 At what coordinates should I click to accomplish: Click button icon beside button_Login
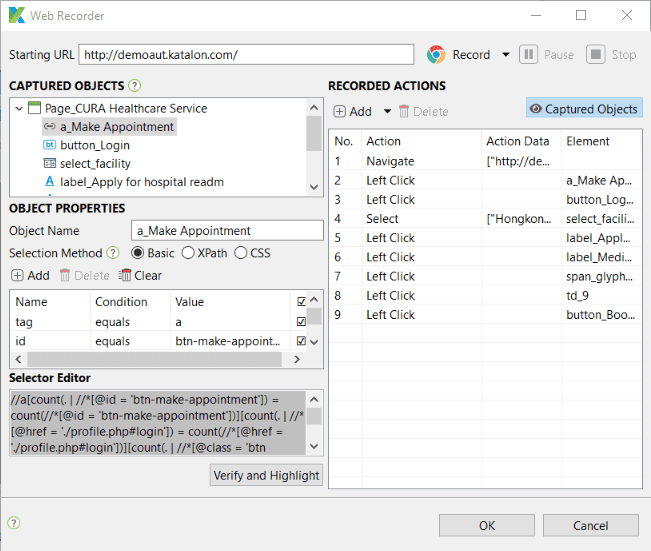click(x=49, y=144)
